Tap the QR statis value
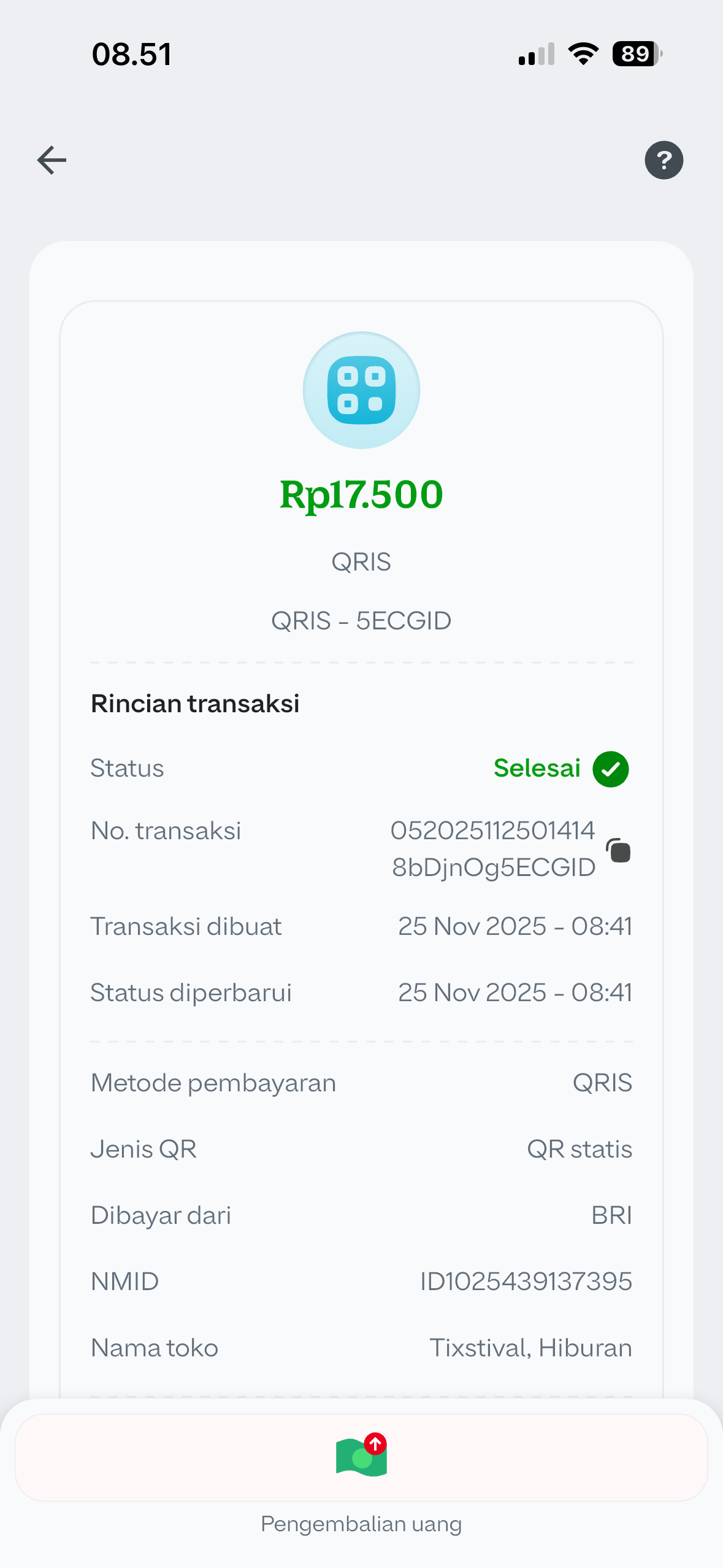Screen dimensions: 723x1568 [580, 1149]
